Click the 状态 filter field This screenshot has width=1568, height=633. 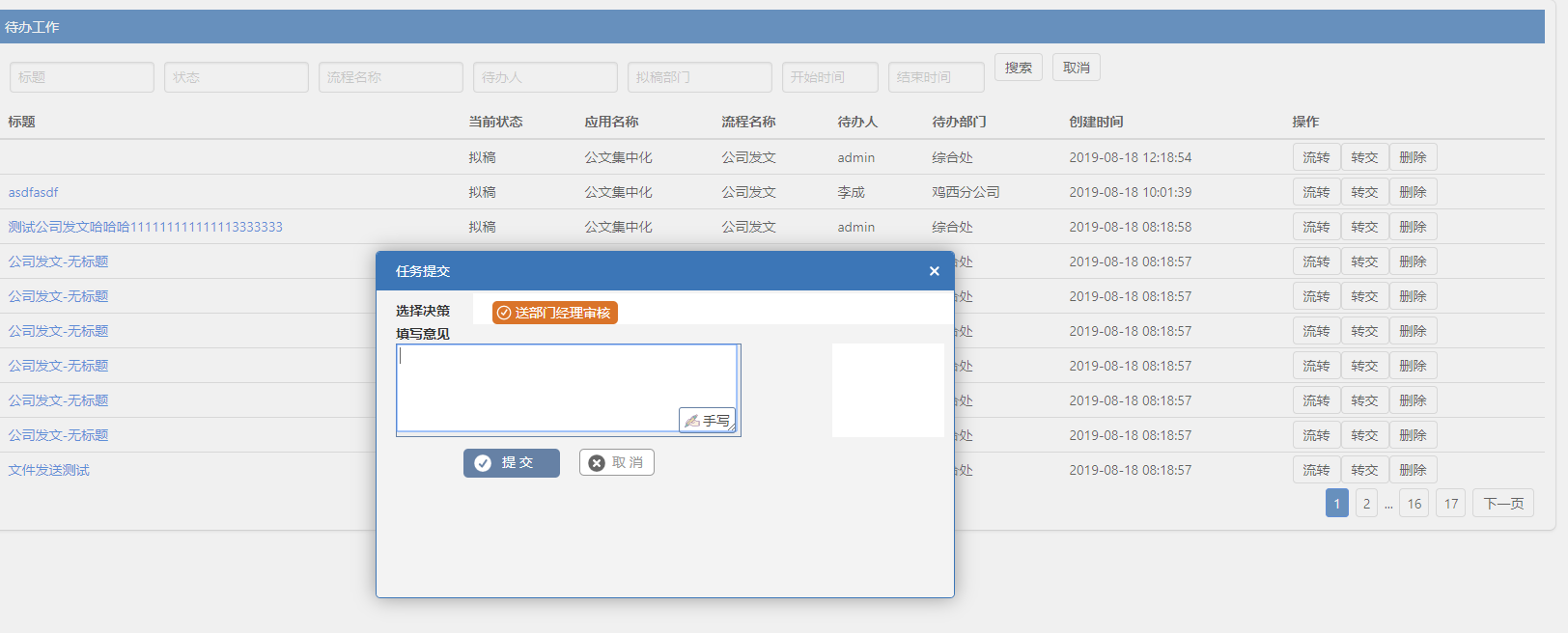[x=237, y=77]
